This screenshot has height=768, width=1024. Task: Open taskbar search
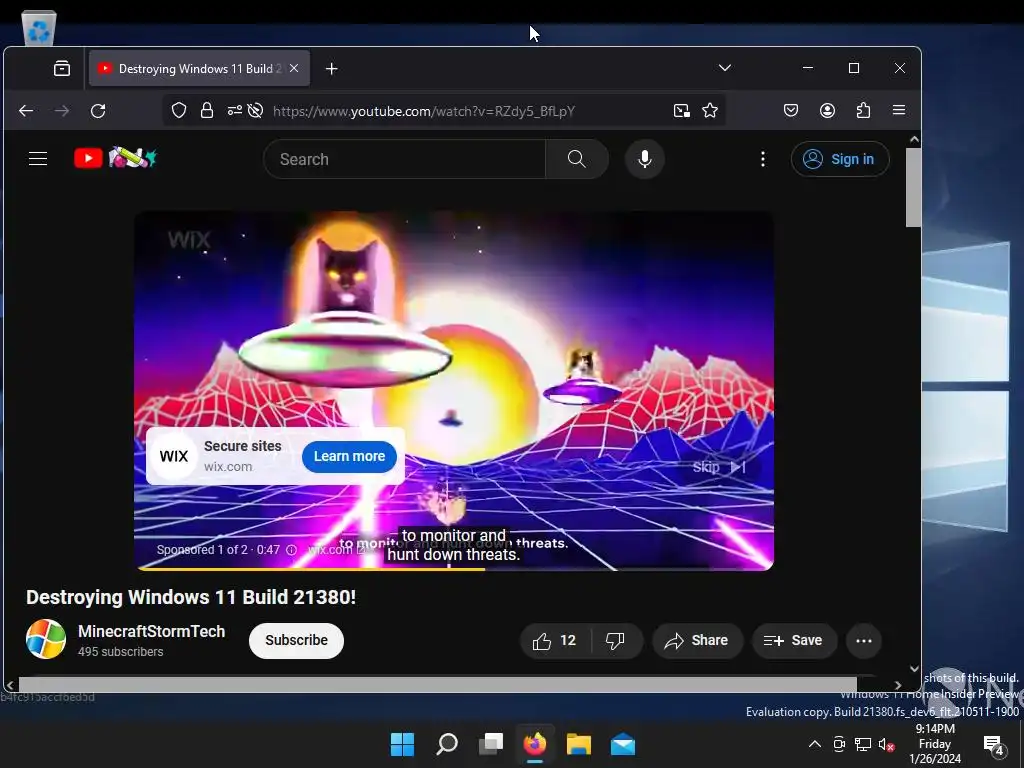click(447, 744)
